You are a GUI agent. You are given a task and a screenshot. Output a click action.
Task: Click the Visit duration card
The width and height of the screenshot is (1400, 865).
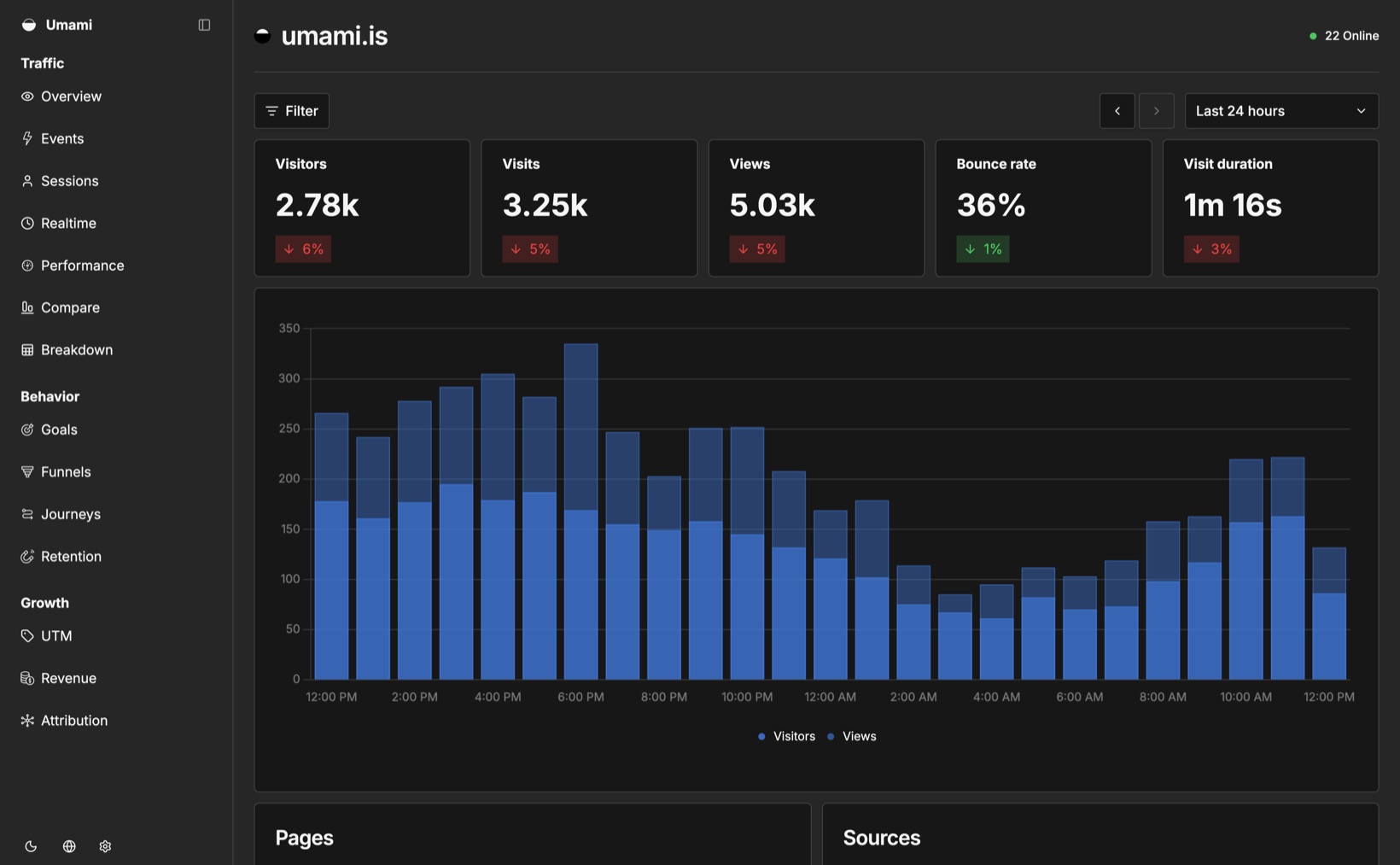click(x=1270, y=207)
